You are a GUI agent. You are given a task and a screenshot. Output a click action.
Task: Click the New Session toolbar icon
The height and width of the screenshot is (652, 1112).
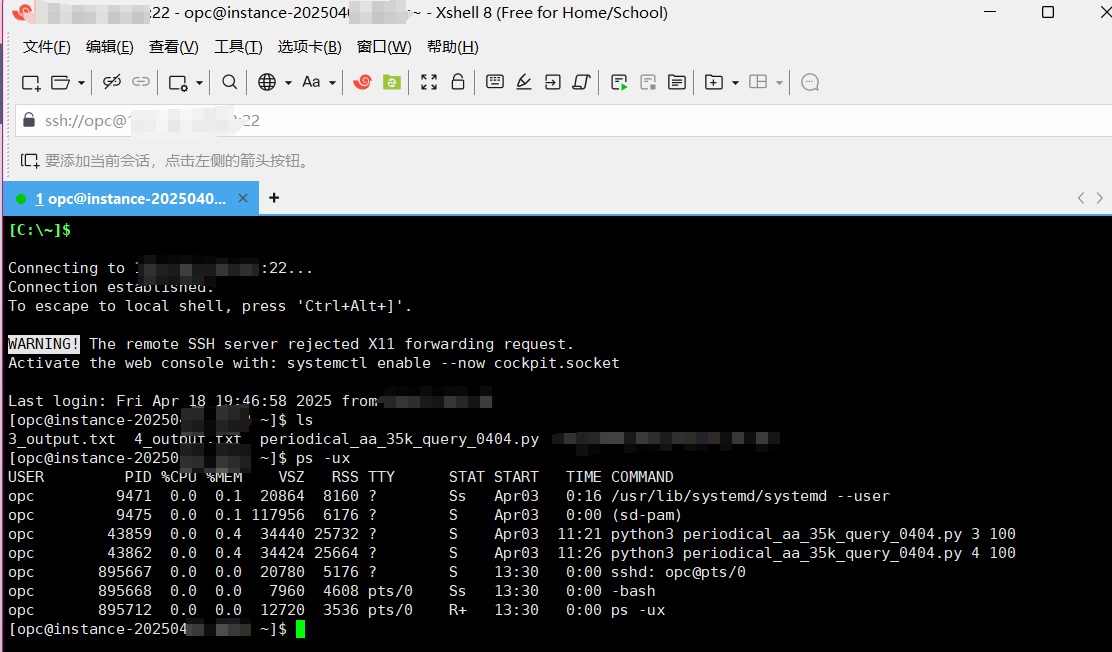click(x=31, y=83)
